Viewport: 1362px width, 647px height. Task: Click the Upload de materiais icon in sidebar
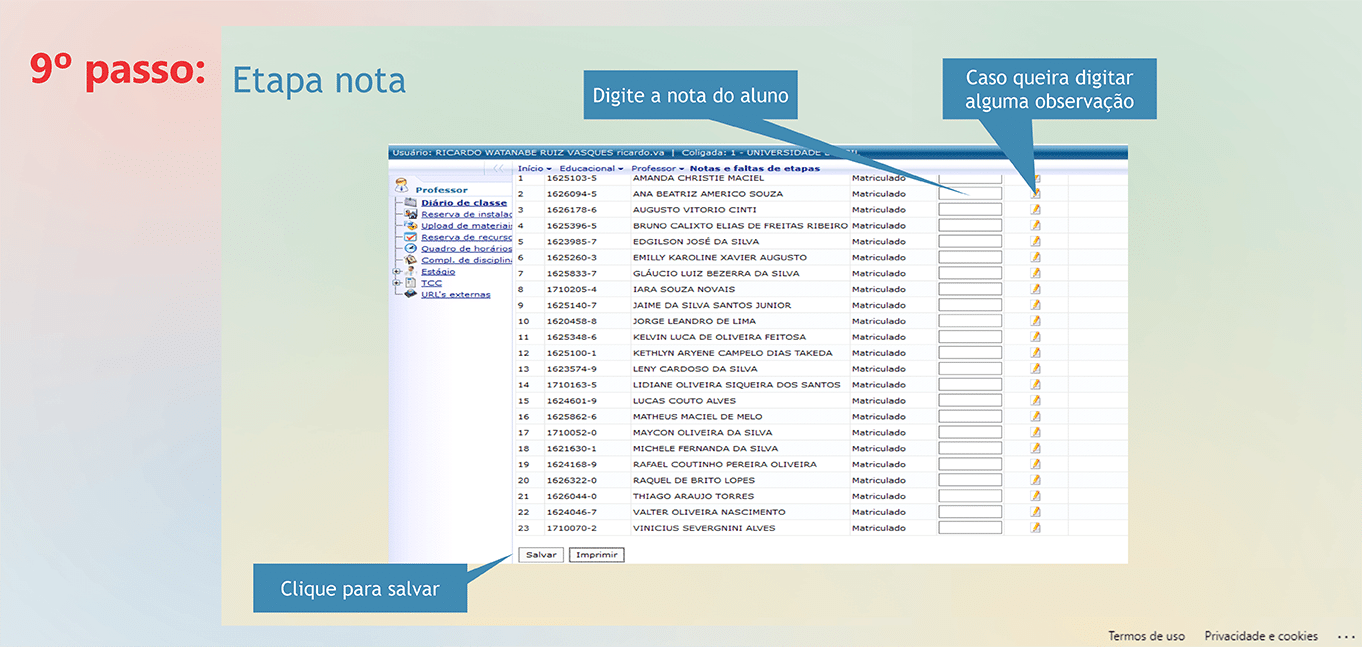[x=410, y=226]
